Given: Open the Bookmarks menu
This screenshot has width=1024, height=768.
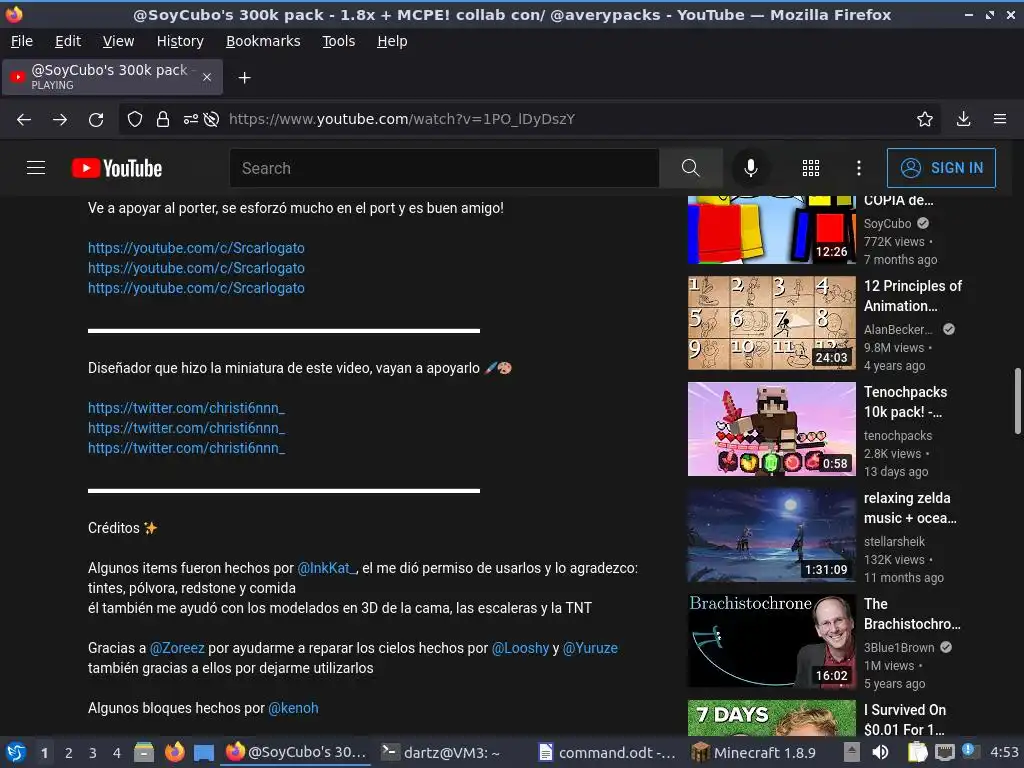Looking at the screenshot, I should pyautogui.click(x=263, y=41).
